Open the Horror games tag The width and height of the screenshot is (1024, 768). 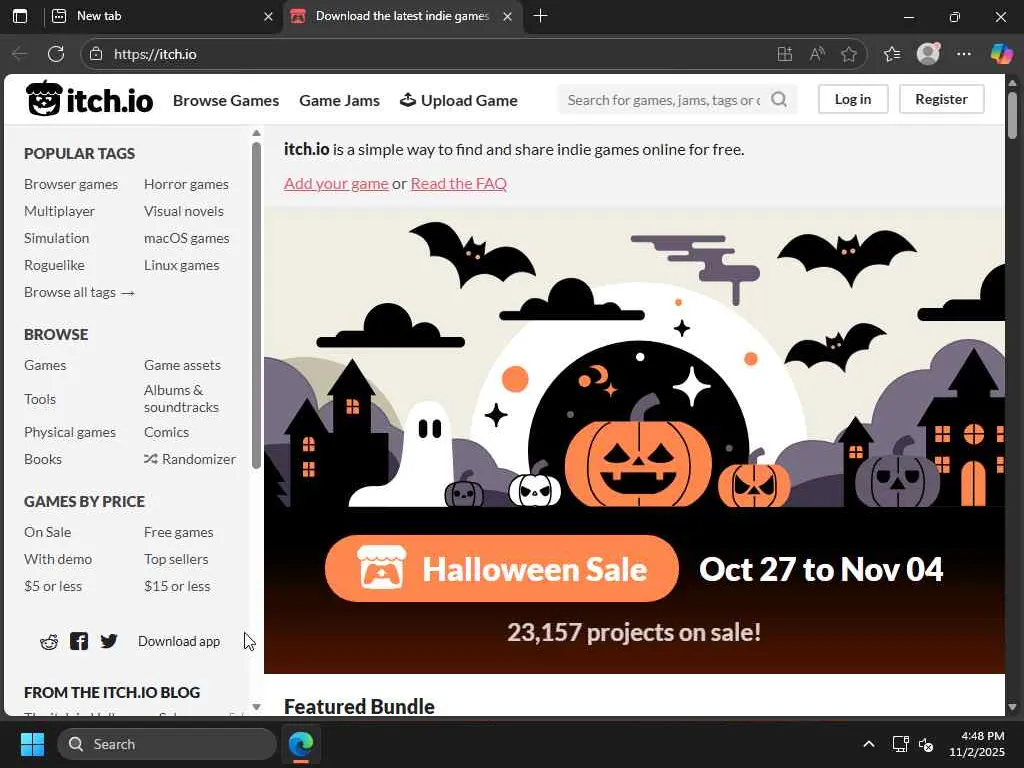(186, 184)
